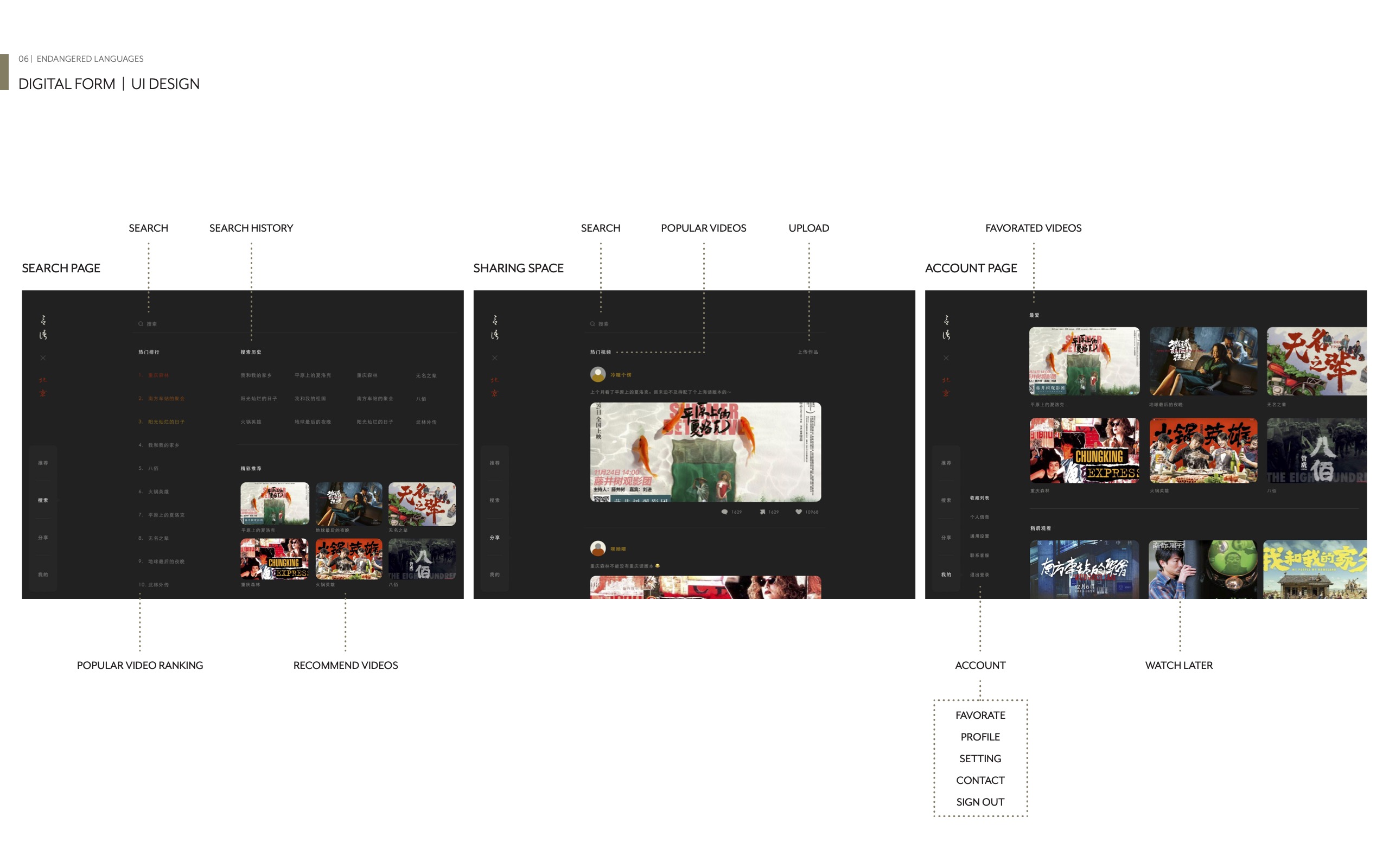Open 我和我的家乡 thumbnail in watch later row
This screenshot has height=868, width=1389.
pos(1315,569)
